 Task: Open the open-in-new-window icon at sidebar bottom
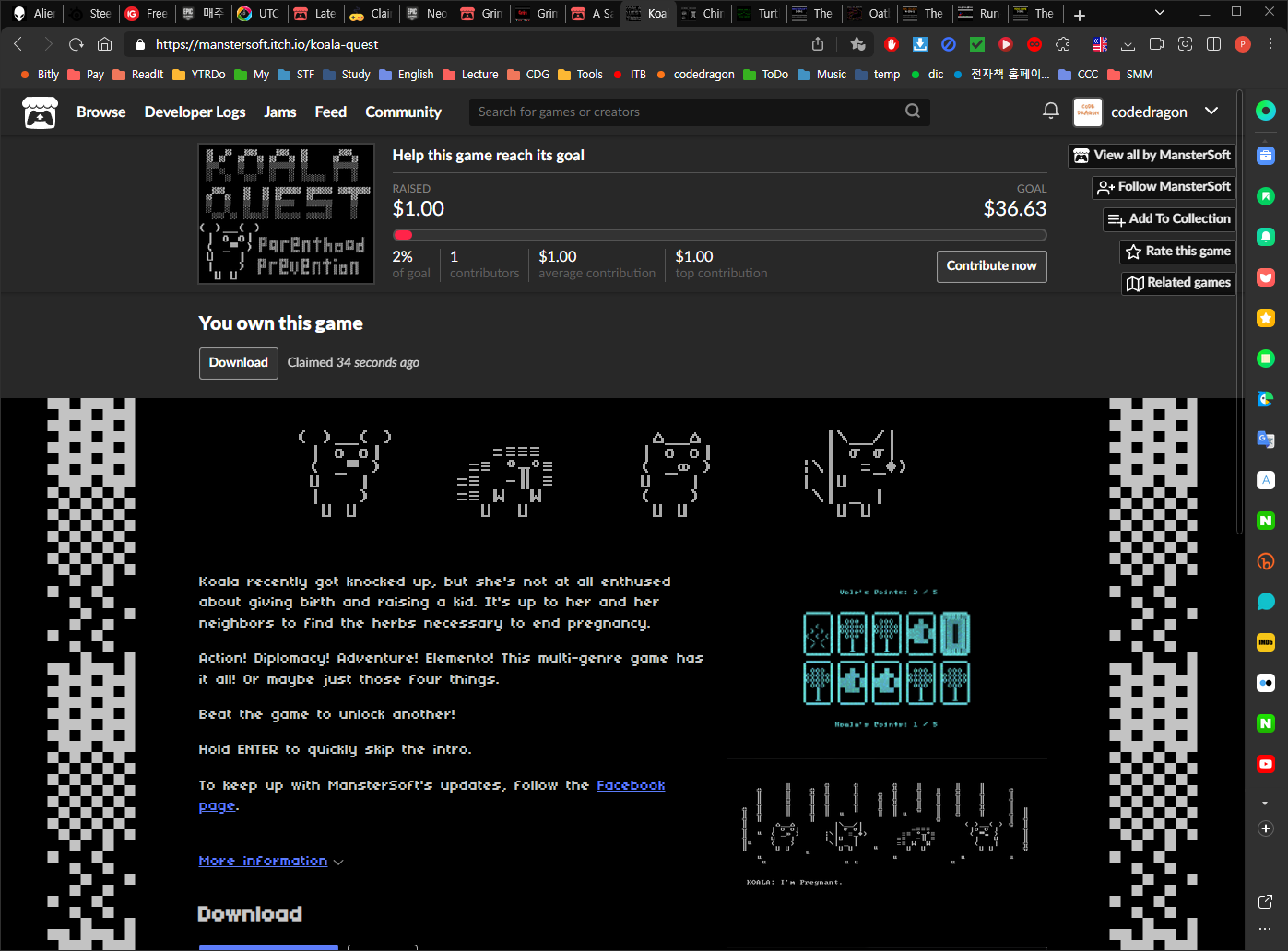click(1266, 901)
